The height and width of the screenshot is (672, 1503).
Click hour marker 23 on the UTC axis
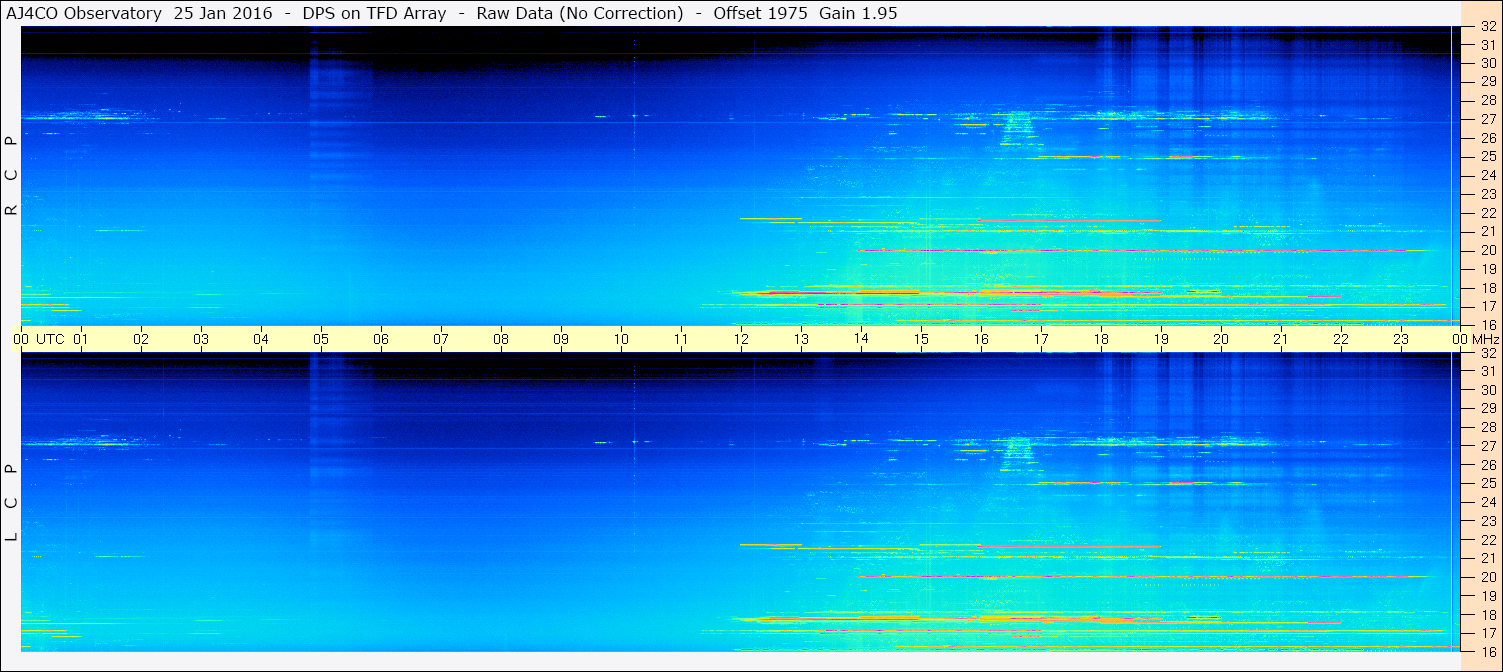pos(1401,339)
